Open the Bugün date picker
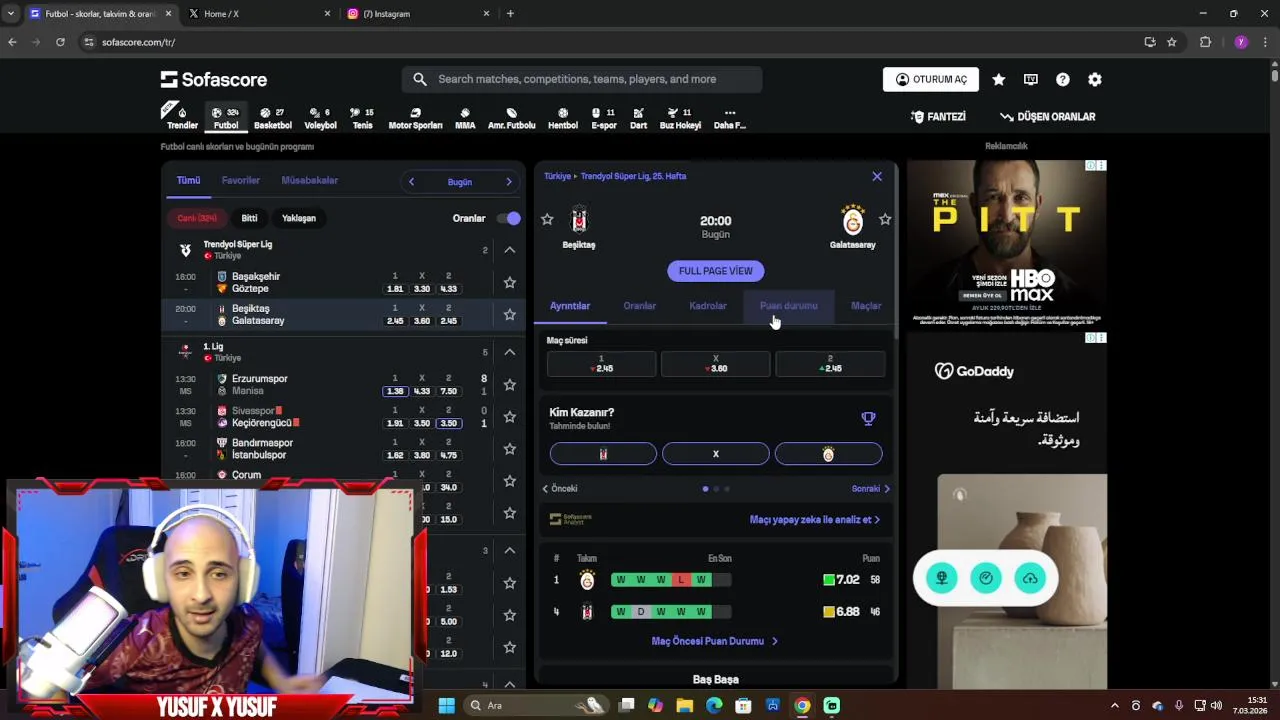Image resolution: width=1280 pixels, height=720 pixels. (x=460, y=182)
